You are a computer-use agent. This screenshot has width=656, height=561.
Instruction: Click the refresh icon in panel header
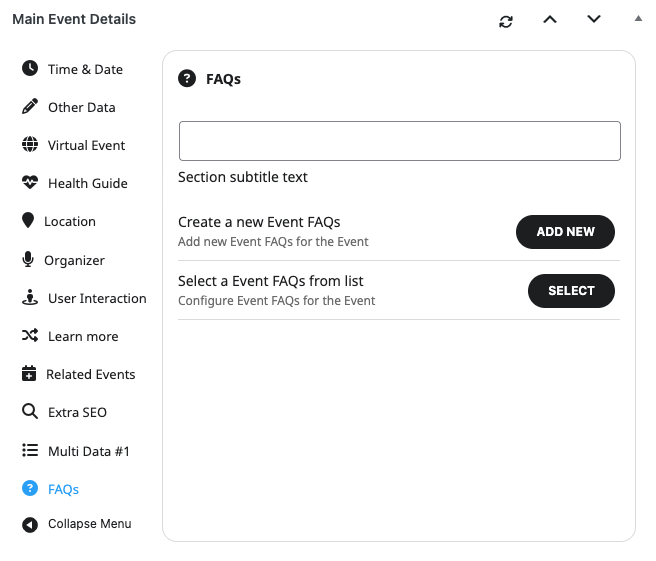pos(506,20)
